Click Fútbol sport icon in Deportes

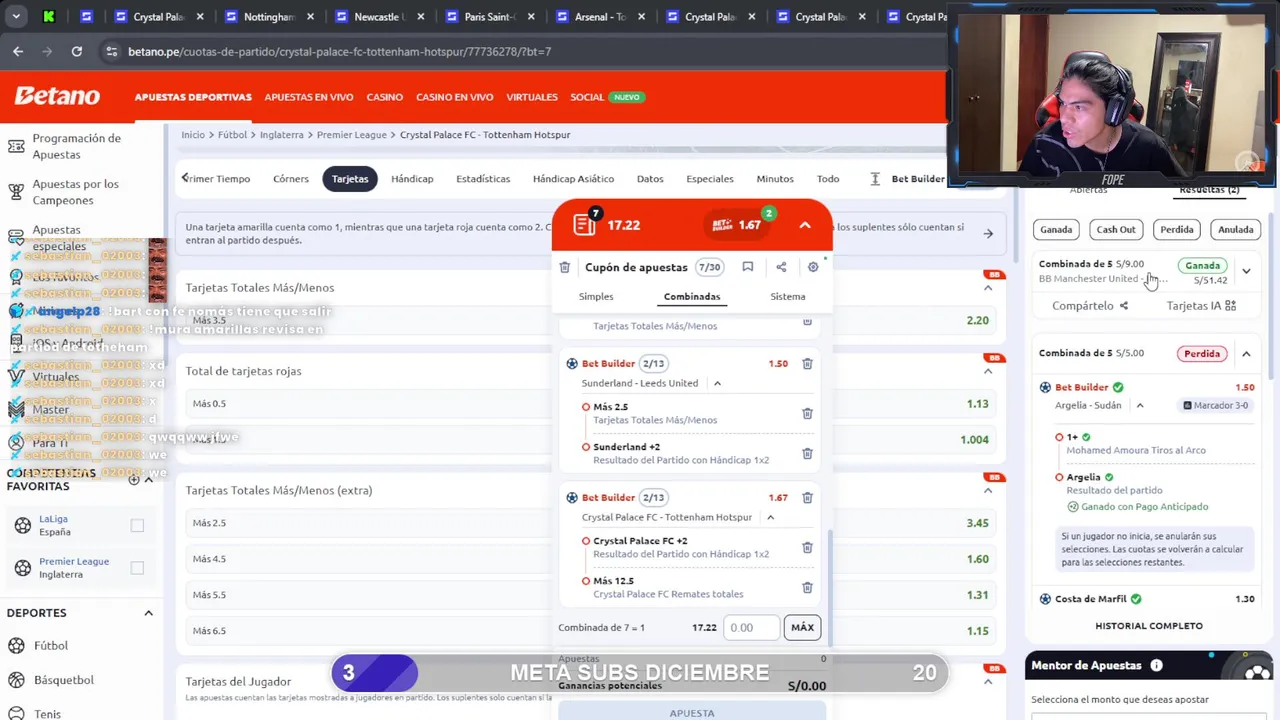pos(15,646)
